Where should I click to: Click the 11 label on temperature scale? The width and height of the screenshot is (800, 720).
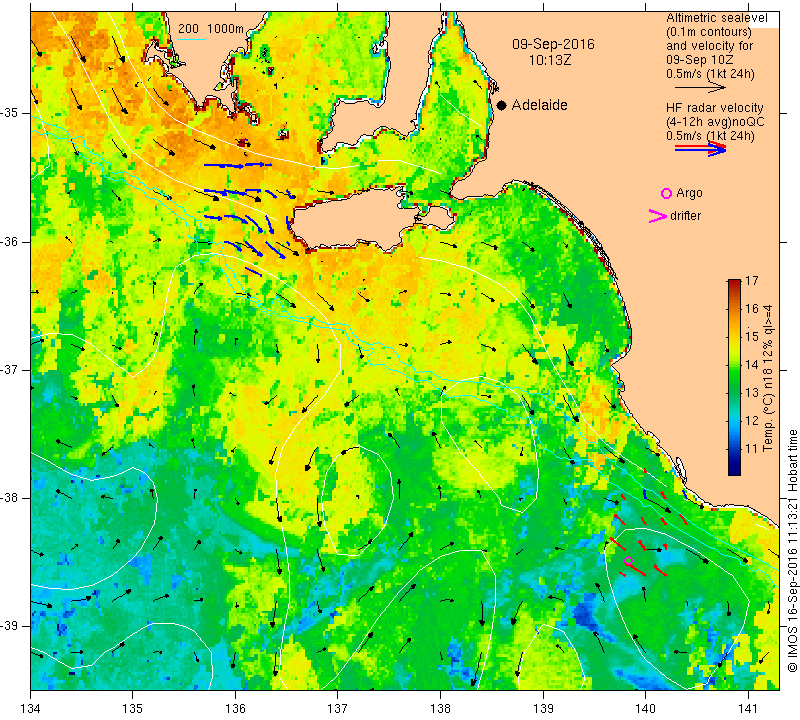tap(752, 449)
